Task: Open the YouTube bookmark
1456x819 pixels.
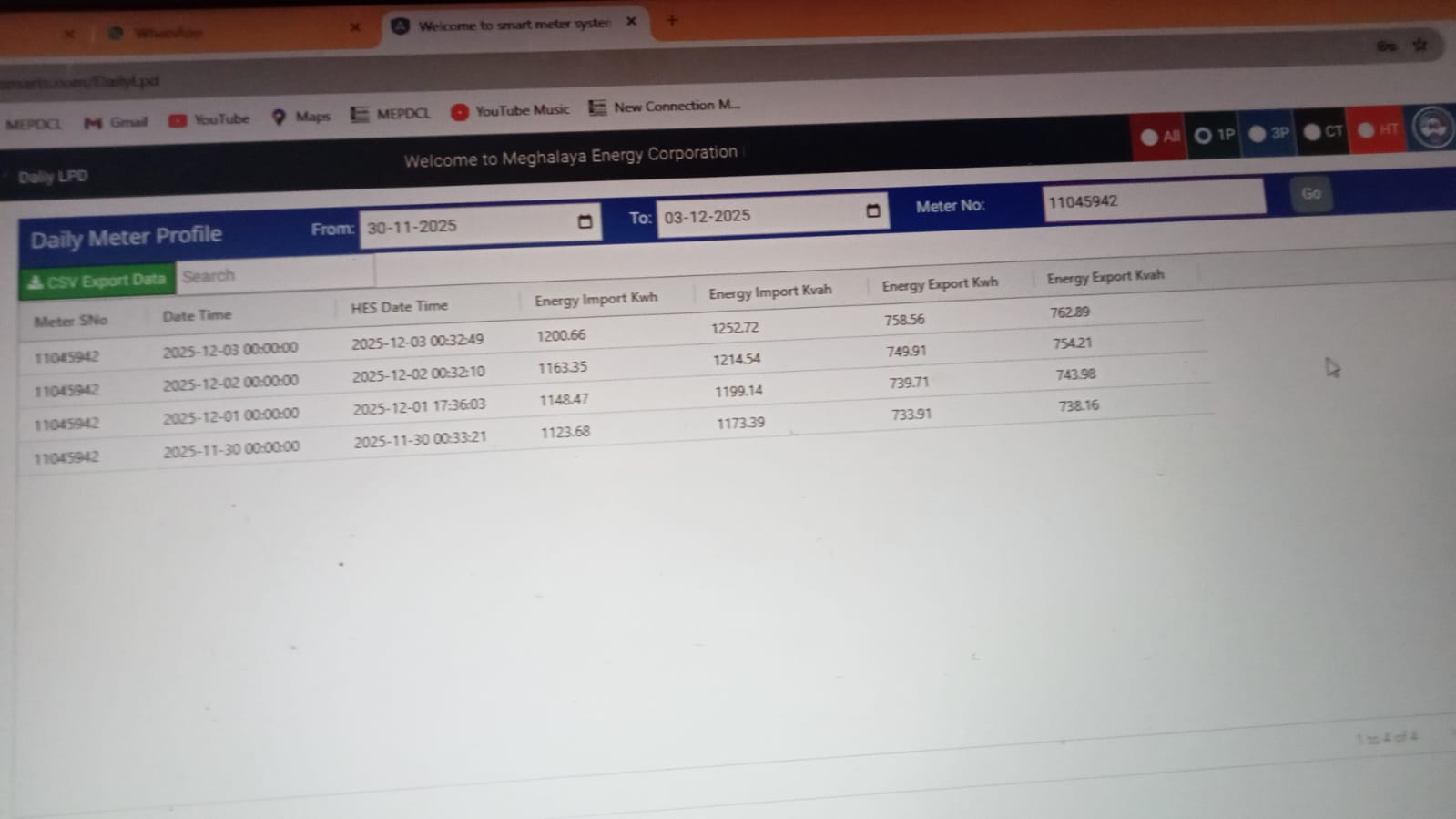Action: (x=209, y=119)
